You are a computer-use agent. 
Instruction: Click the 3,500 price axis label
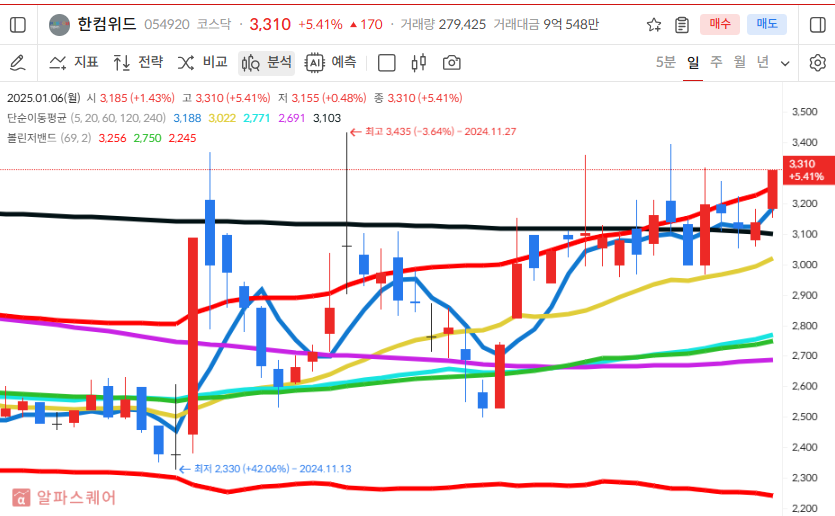[804, 112]
